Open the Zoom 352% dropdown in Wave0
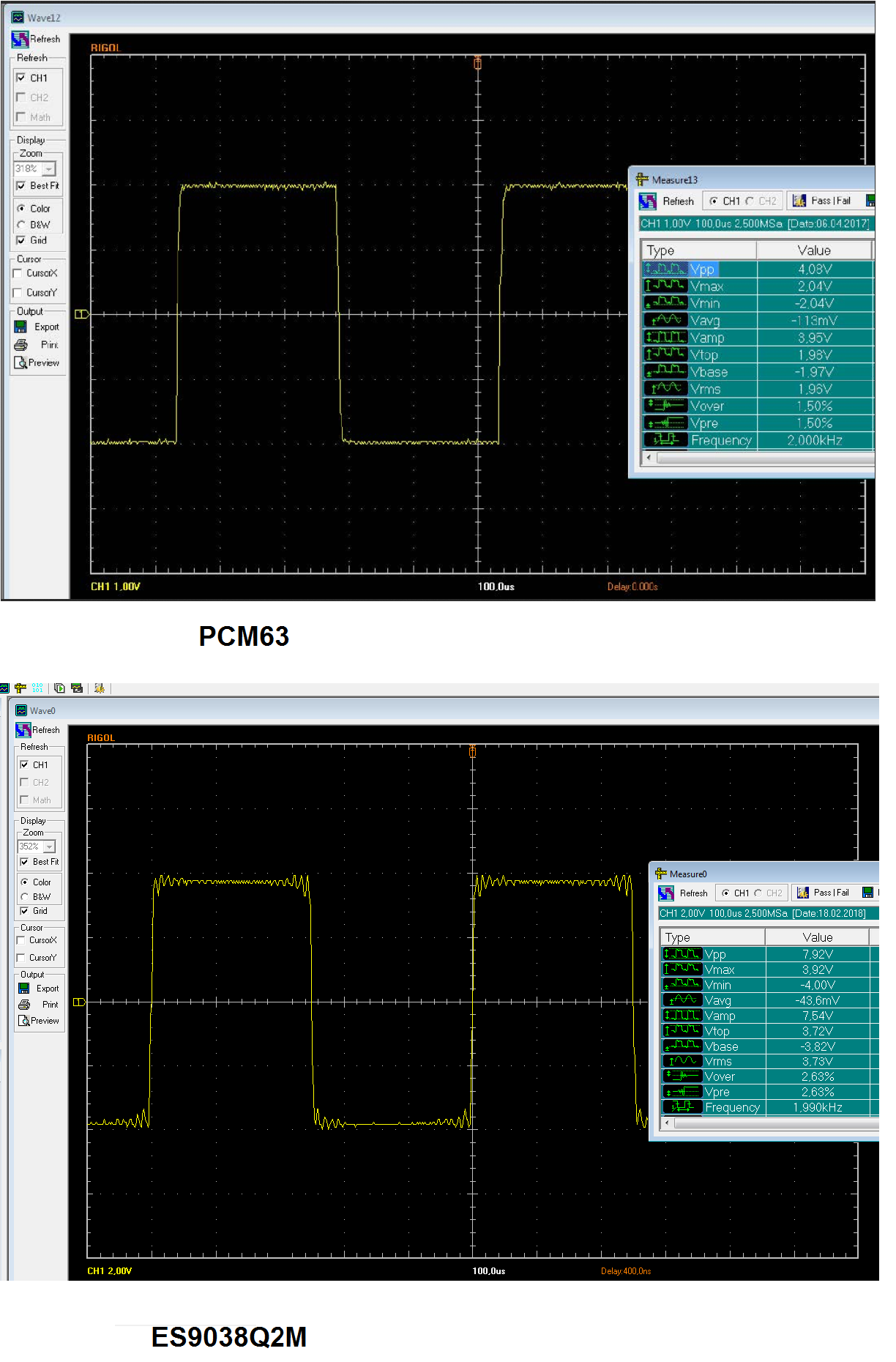Image resolution: width=896 pixels, height=1362 pixels. pos(50,846)
